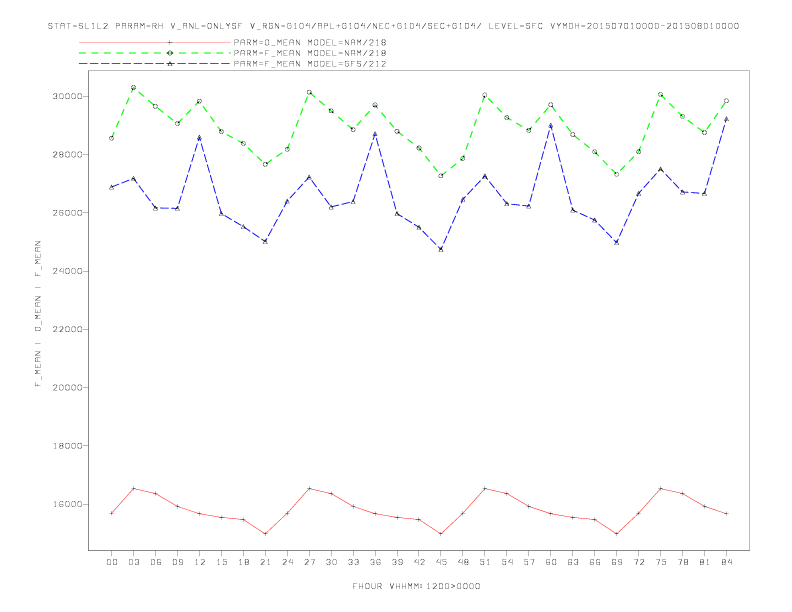Click the green dashed F_MEAN NAM/218 legend line
The width and height of the screenshot is (792, 612).
(x=155, y=53)
